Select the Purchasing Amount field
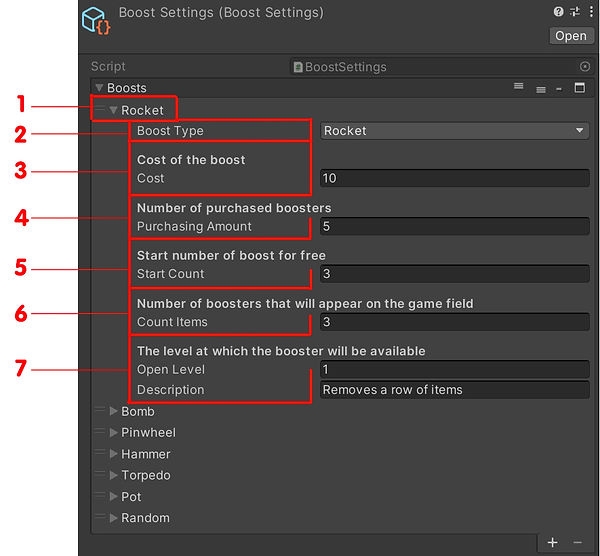The height and width of the screenshot is (556, 600). (x=454, y=226)
